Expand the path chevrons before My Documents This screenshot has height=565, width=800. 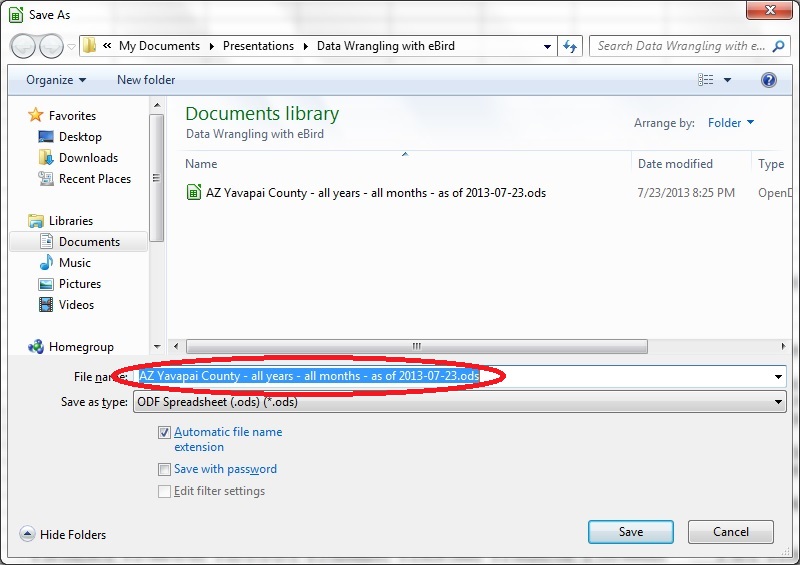point(107,46)
